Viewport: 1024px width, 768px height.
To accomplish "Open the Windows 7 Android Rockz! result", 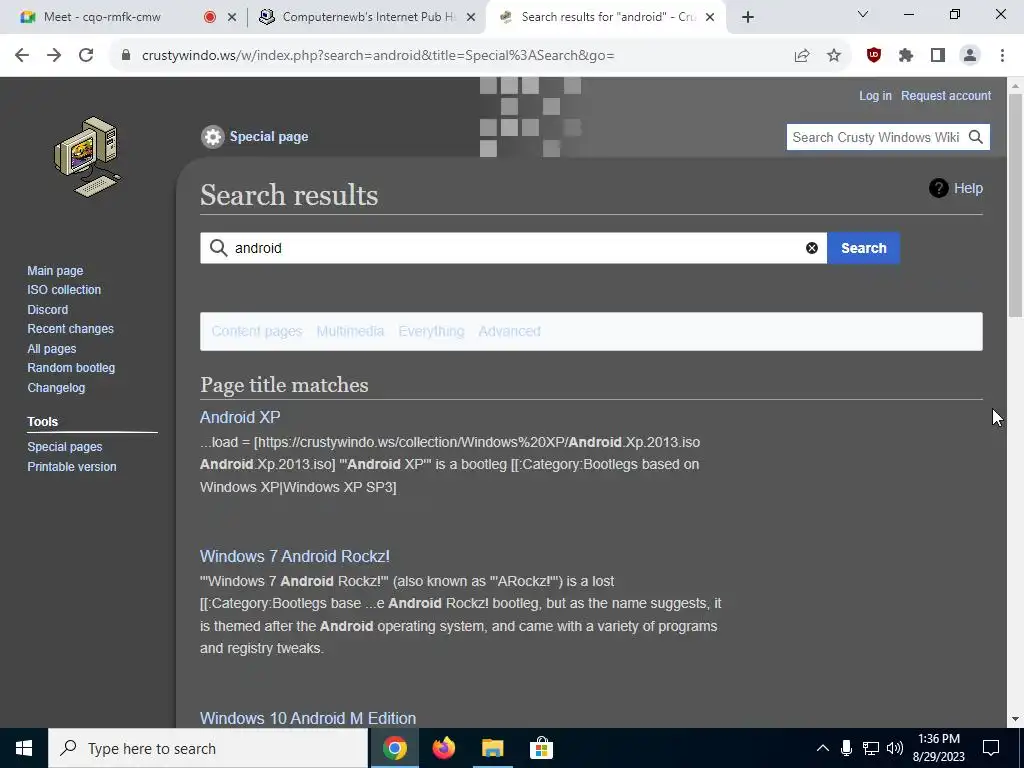I will point(295,556).
